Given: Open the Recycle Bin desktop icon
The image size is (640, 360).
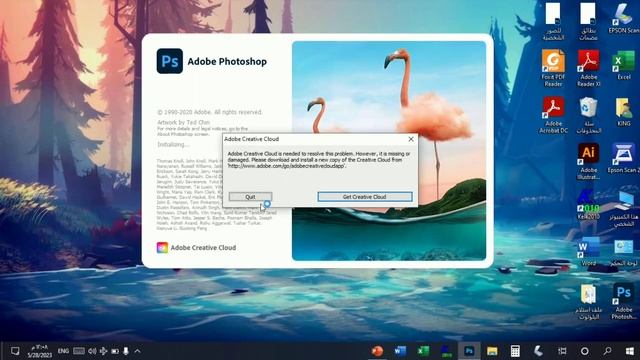Looking at the screenshot, I should (x=589, y=115).
